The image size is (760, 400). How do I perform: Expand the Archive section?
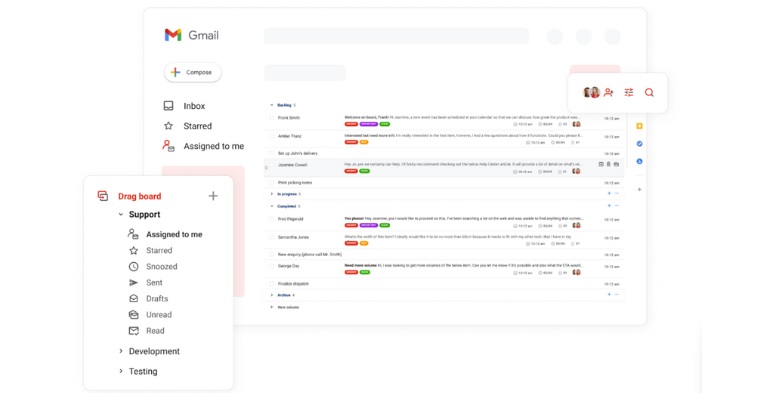coord(271,295)
